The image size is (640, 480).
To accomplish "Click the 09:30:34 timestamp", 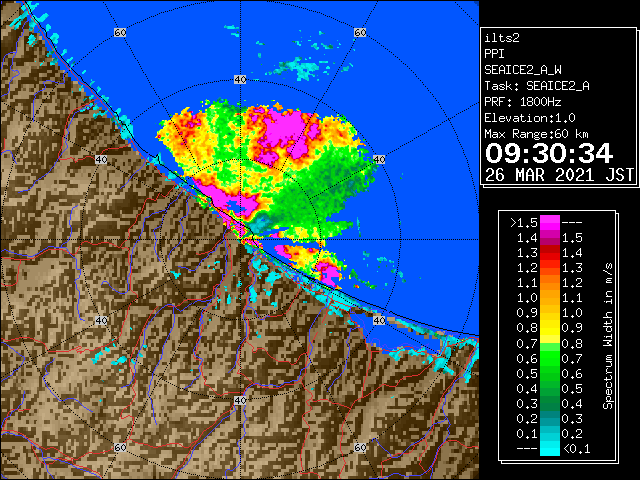I will pyautogui.click(x=549, y=153).
